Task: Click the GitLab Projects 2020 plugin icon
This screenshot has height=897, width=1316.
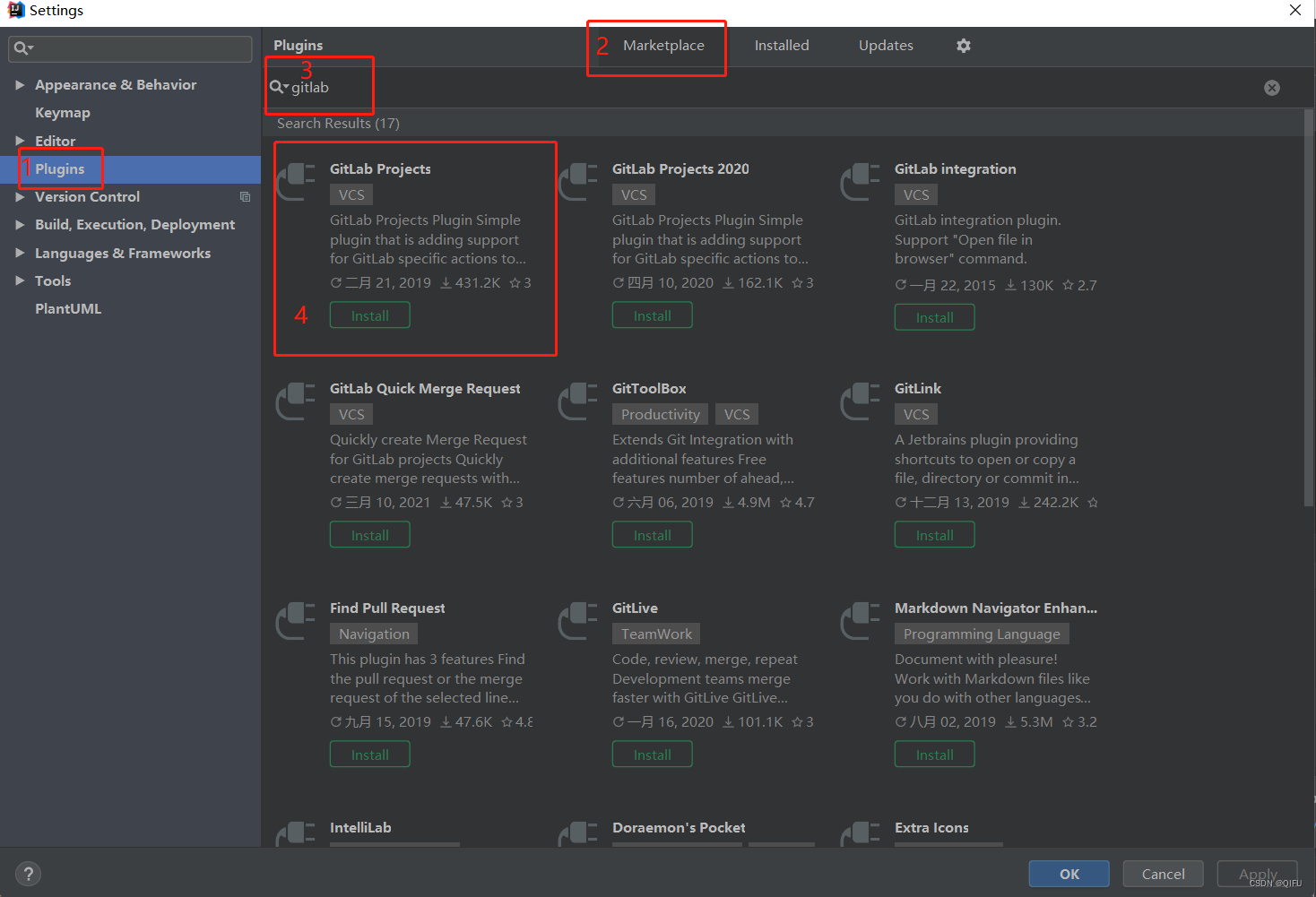Action: click(578, 181)
